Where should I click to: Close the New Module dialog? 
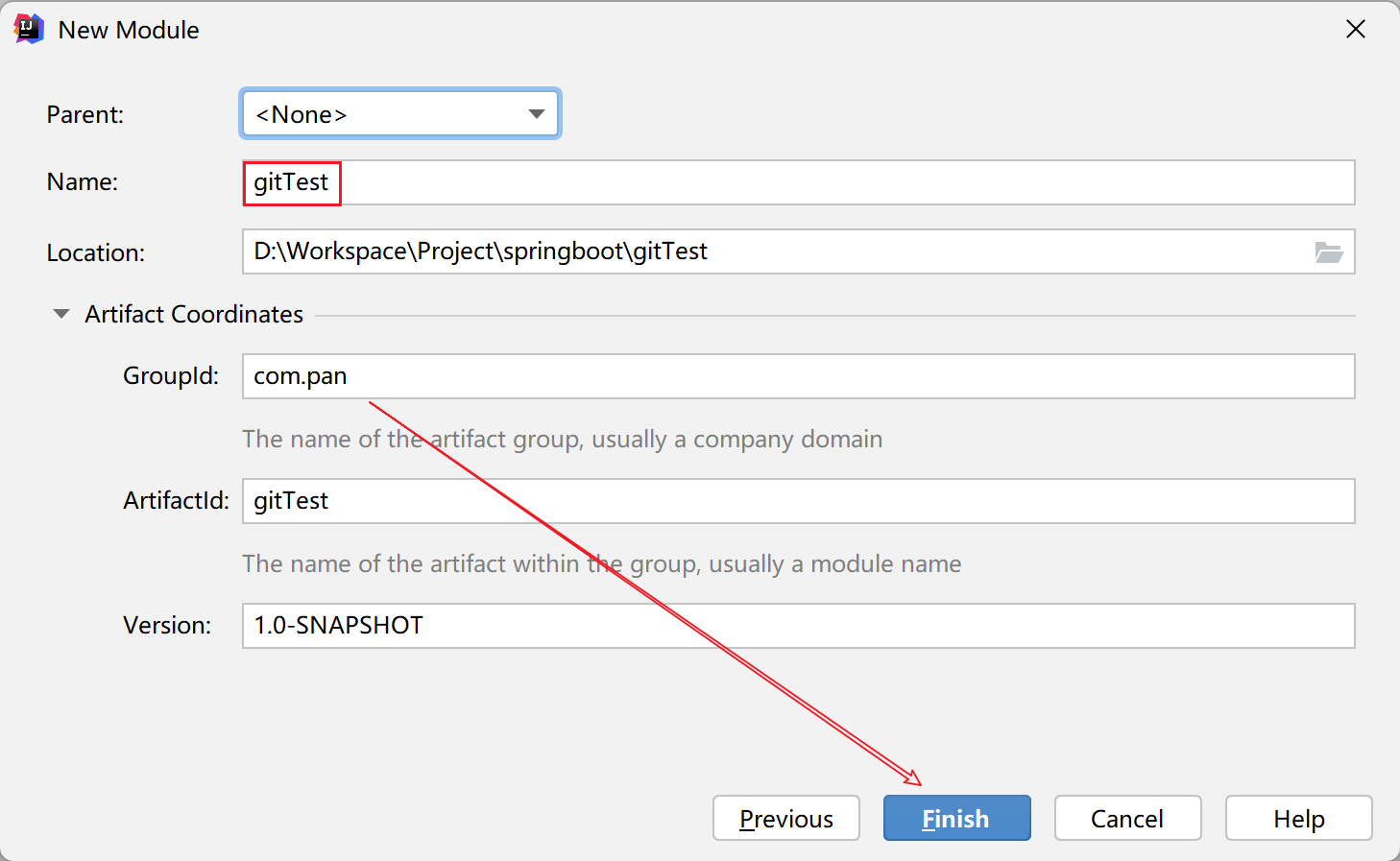[1355, 30]
